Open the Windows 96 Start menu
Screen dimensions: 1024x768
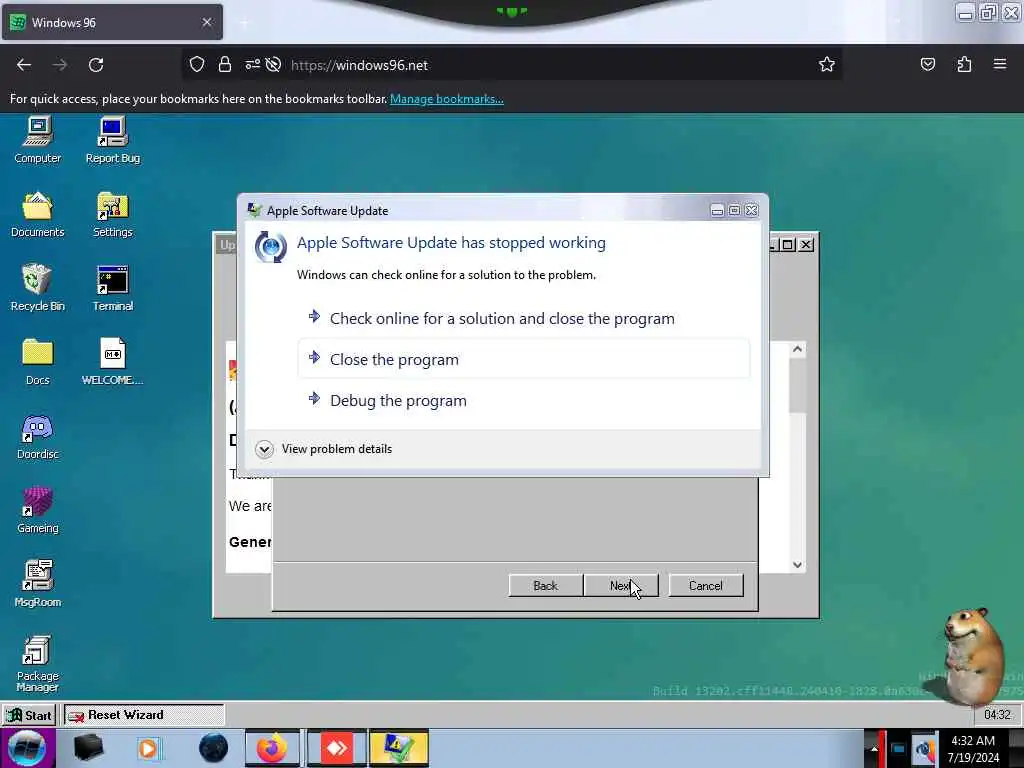tap(30, 715)
